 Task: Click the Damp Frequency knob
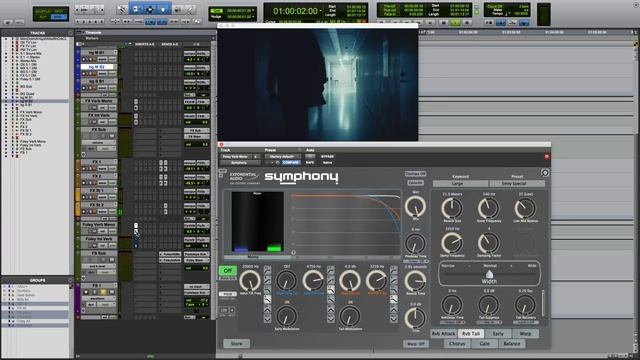[452, 243]
